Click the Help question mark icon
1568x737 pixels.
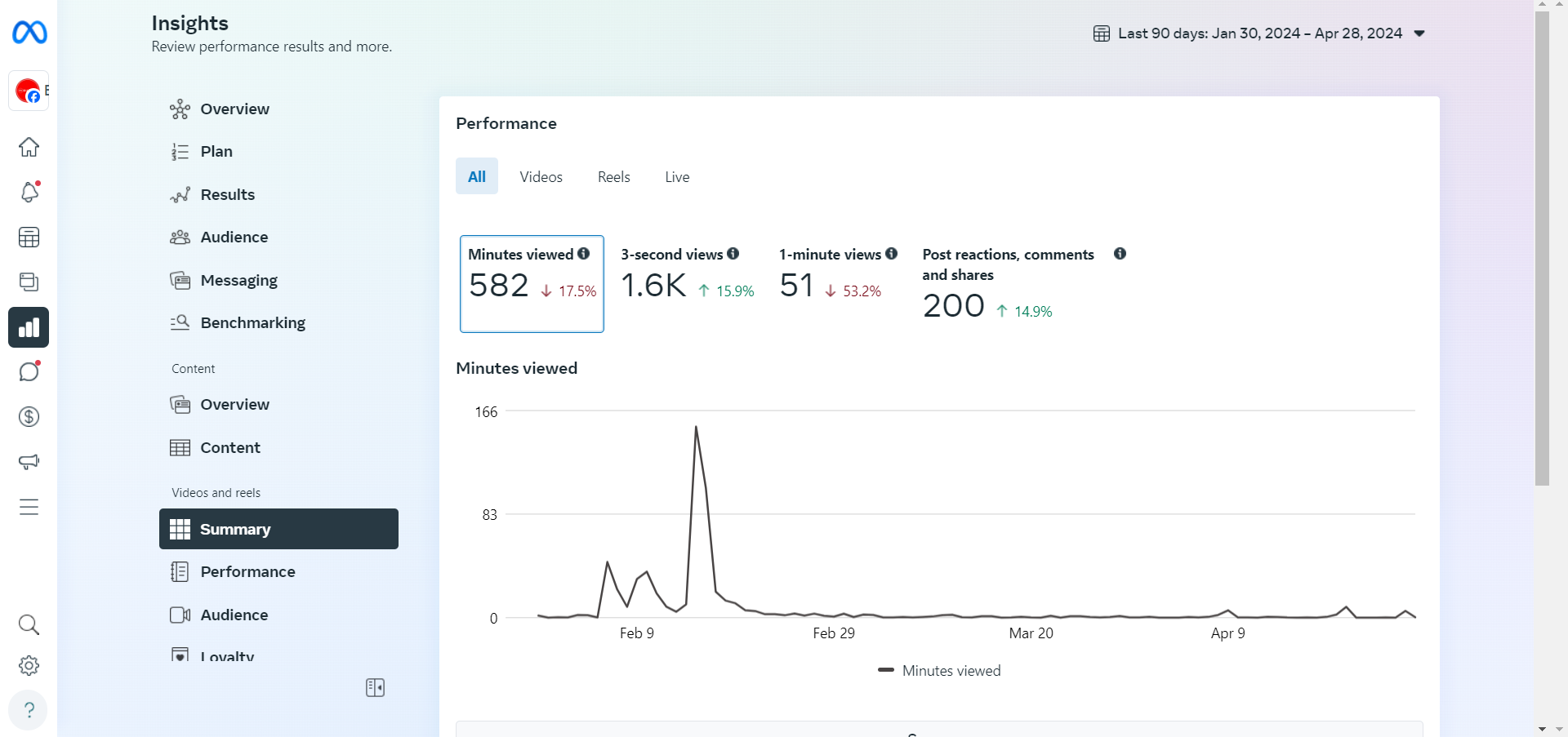(x=29, y=709)
